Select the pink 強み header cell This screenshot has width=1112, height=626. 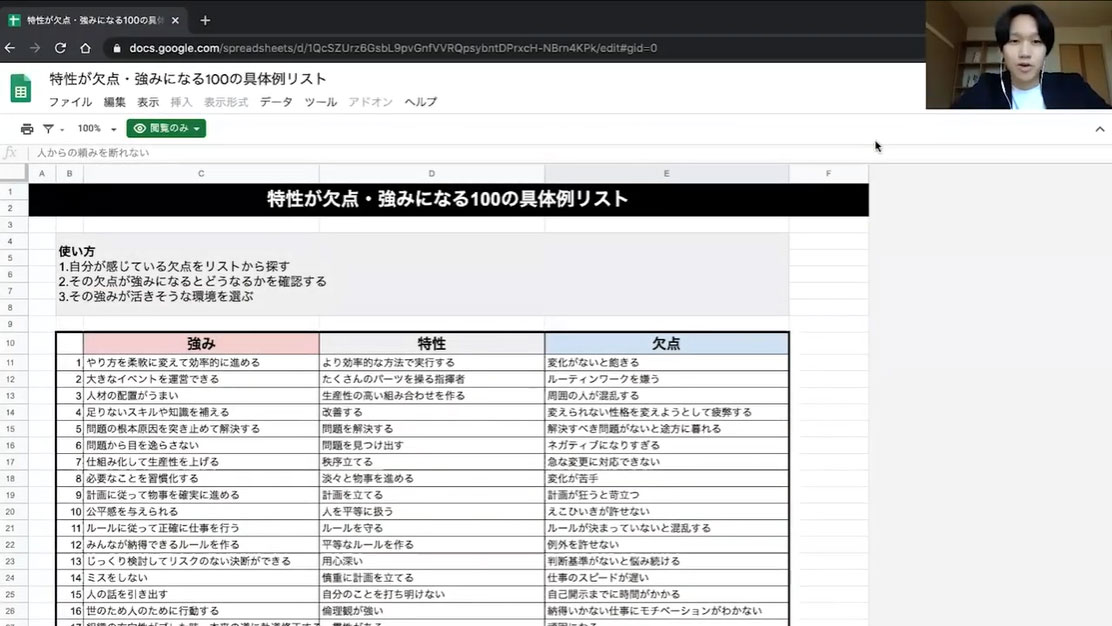pos(201,343)
